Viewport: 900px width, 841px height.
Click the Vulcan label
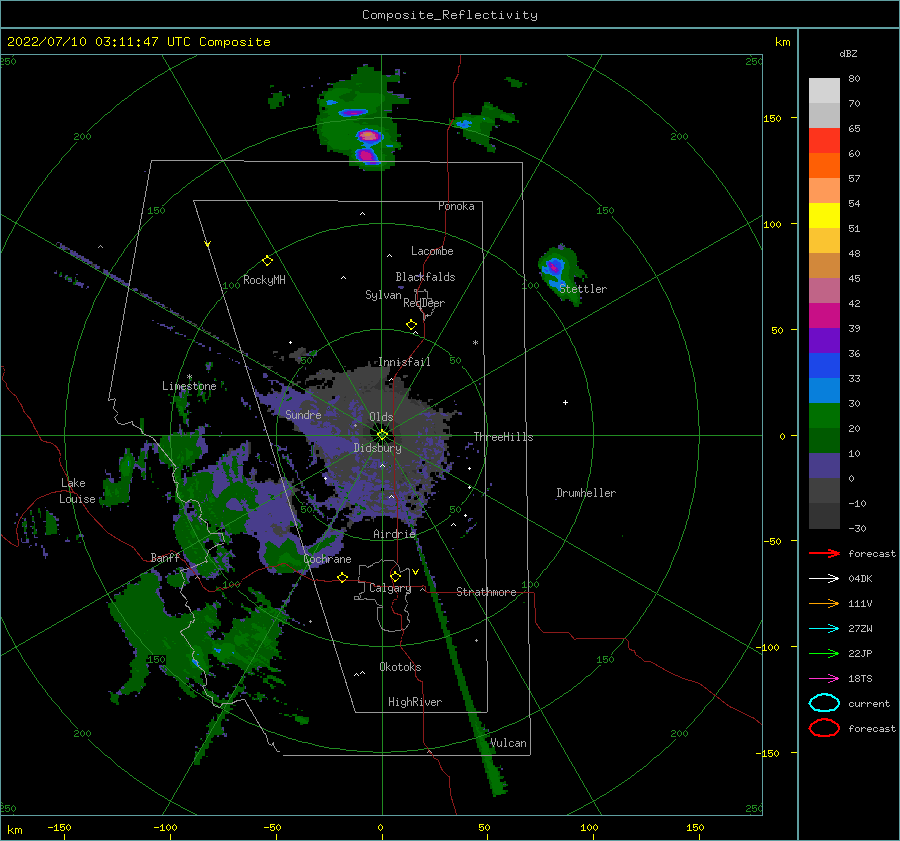click(509, 743)
